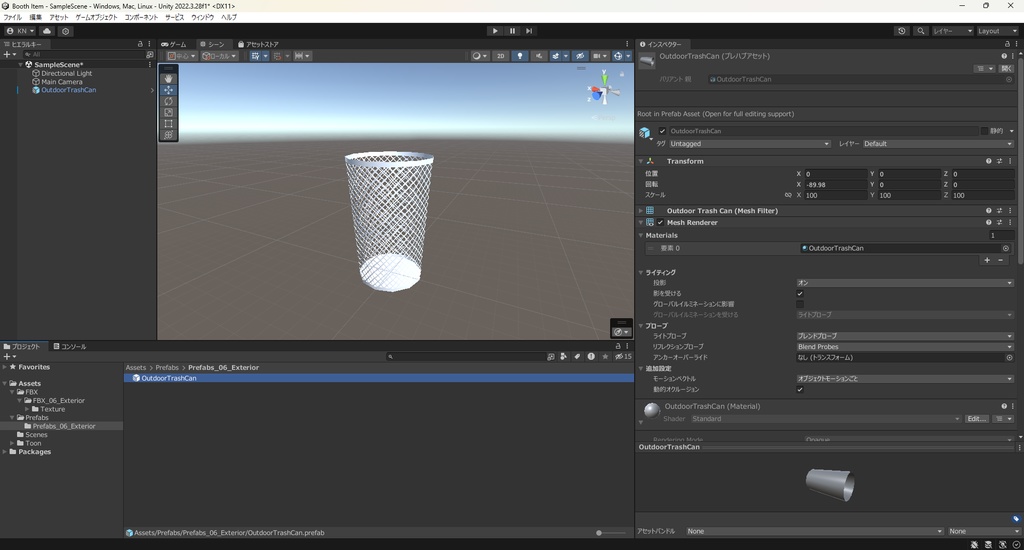The image size is (1024, 550).
Task: Select the Scale tool
Action: coord(168,112)
